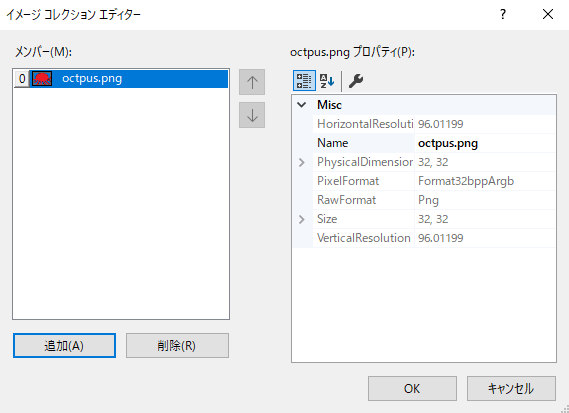
Task: Move image down with arrow button
Action: click(x=252, y=115)
